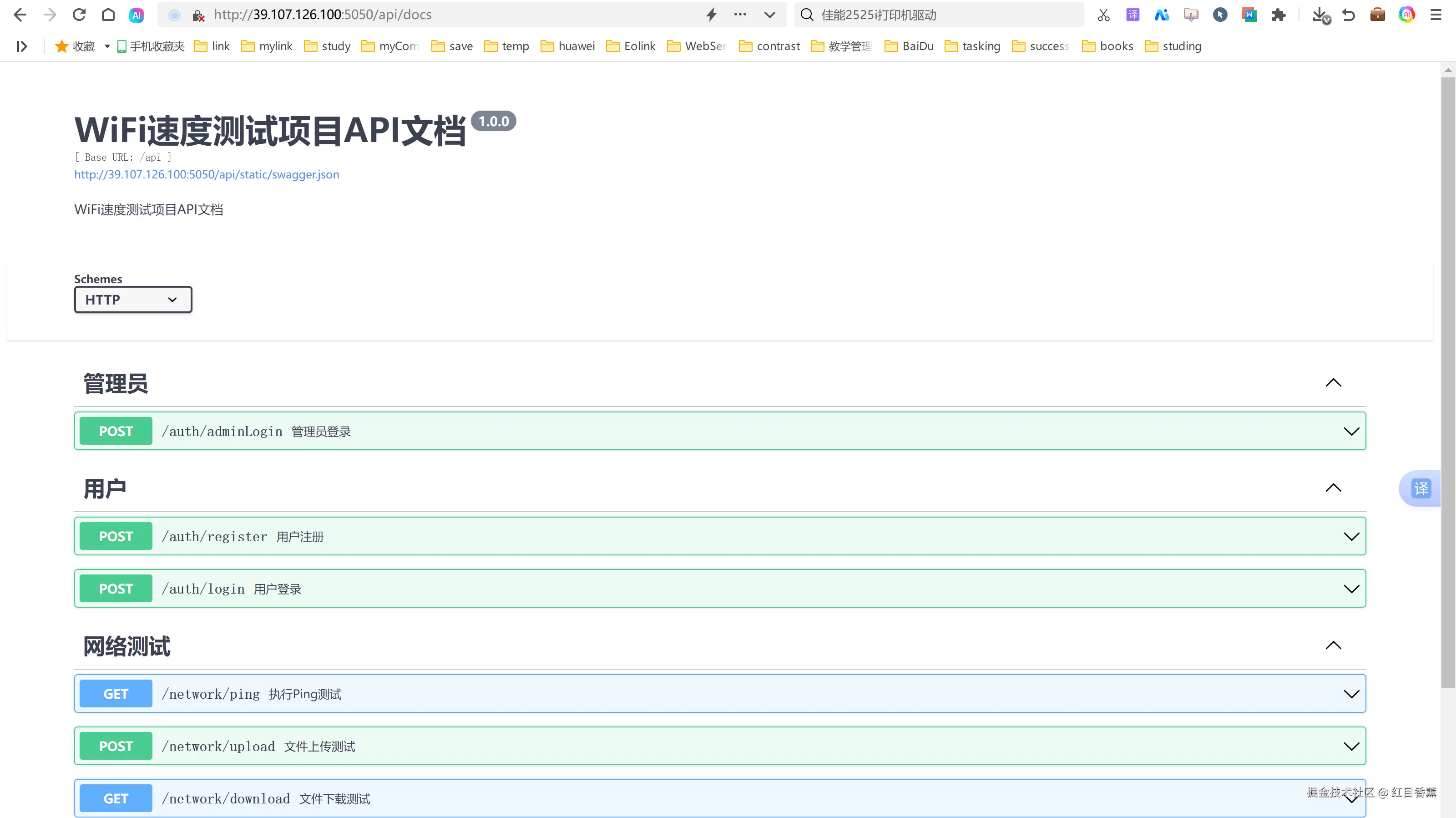Expand the GET /network/ping endpoint
1456x818 pixels.
[1351, 694]
